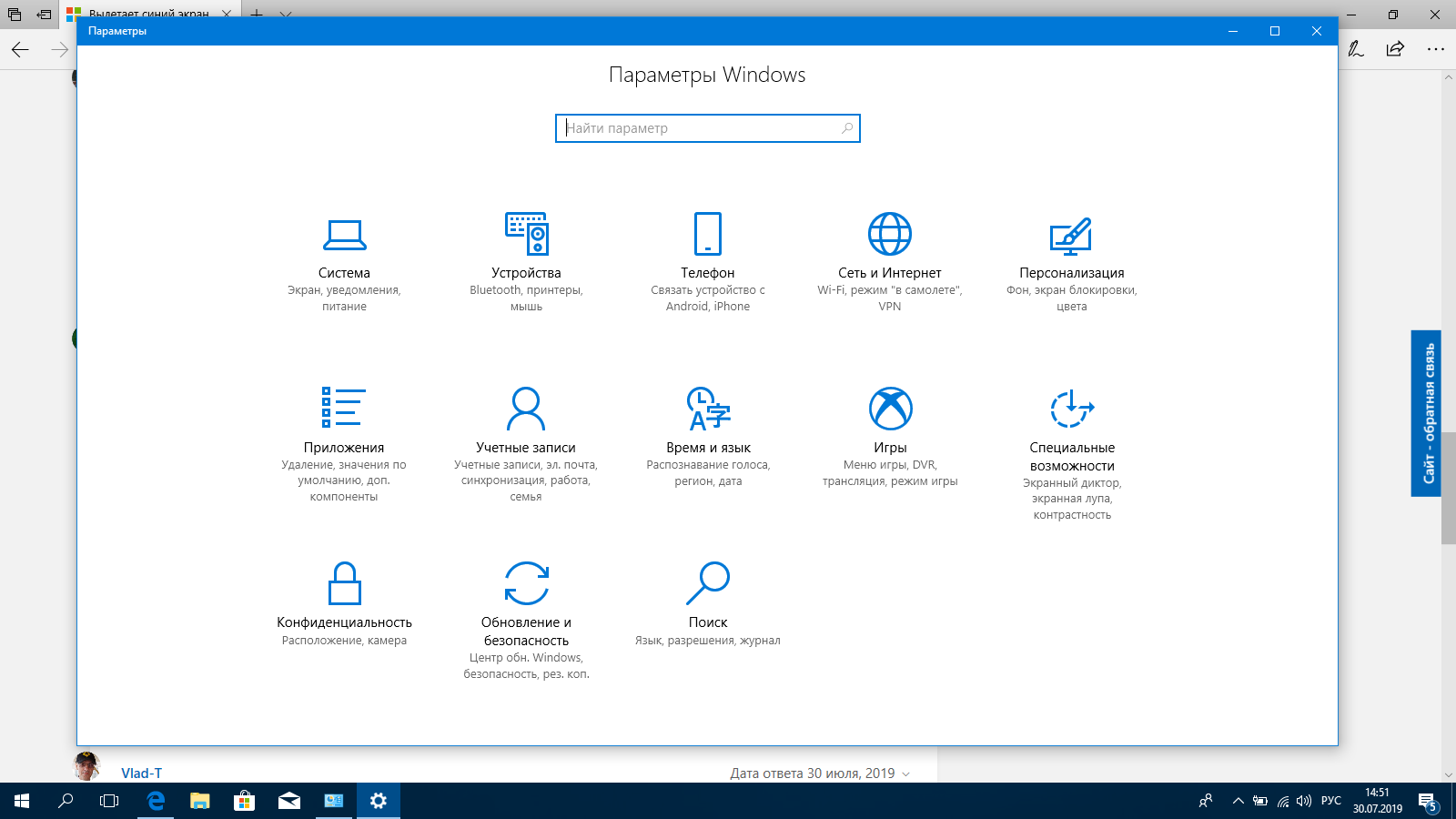Open the Конфиденциальность lock icon
The image size is (1456, 819).
[x=344, y=583]
